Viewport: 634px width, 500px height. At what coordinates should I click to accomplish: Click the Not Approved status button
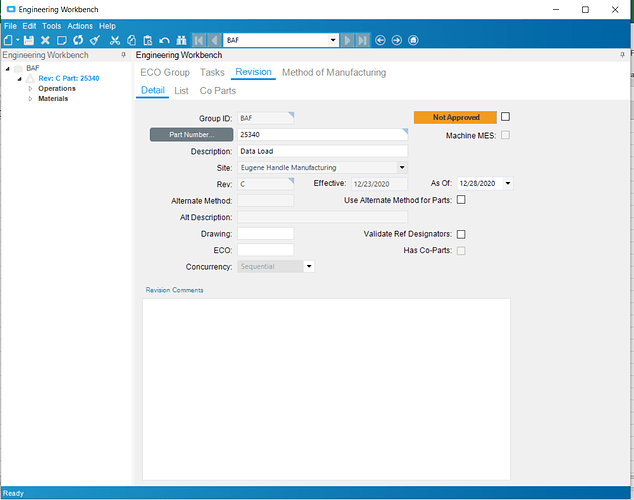point(455,117)
